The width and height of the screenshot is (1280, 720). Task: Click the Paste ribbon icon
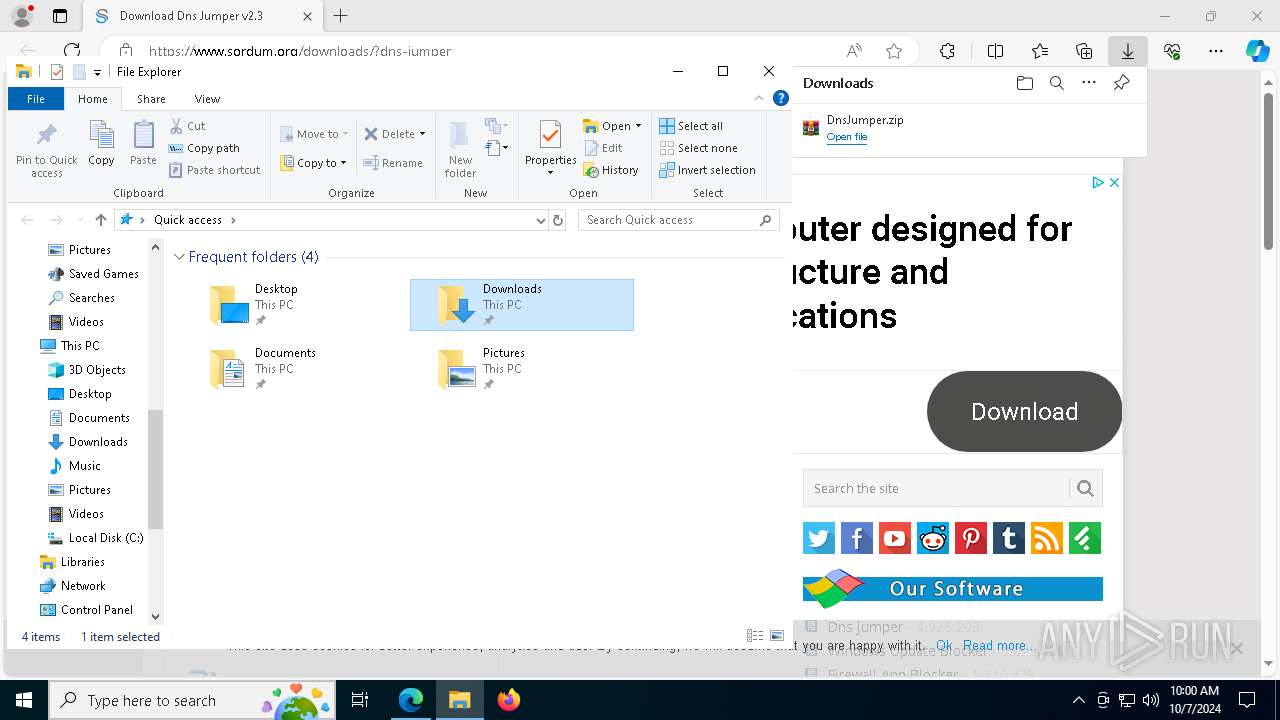pyautogui.click(x=143, y=143)
